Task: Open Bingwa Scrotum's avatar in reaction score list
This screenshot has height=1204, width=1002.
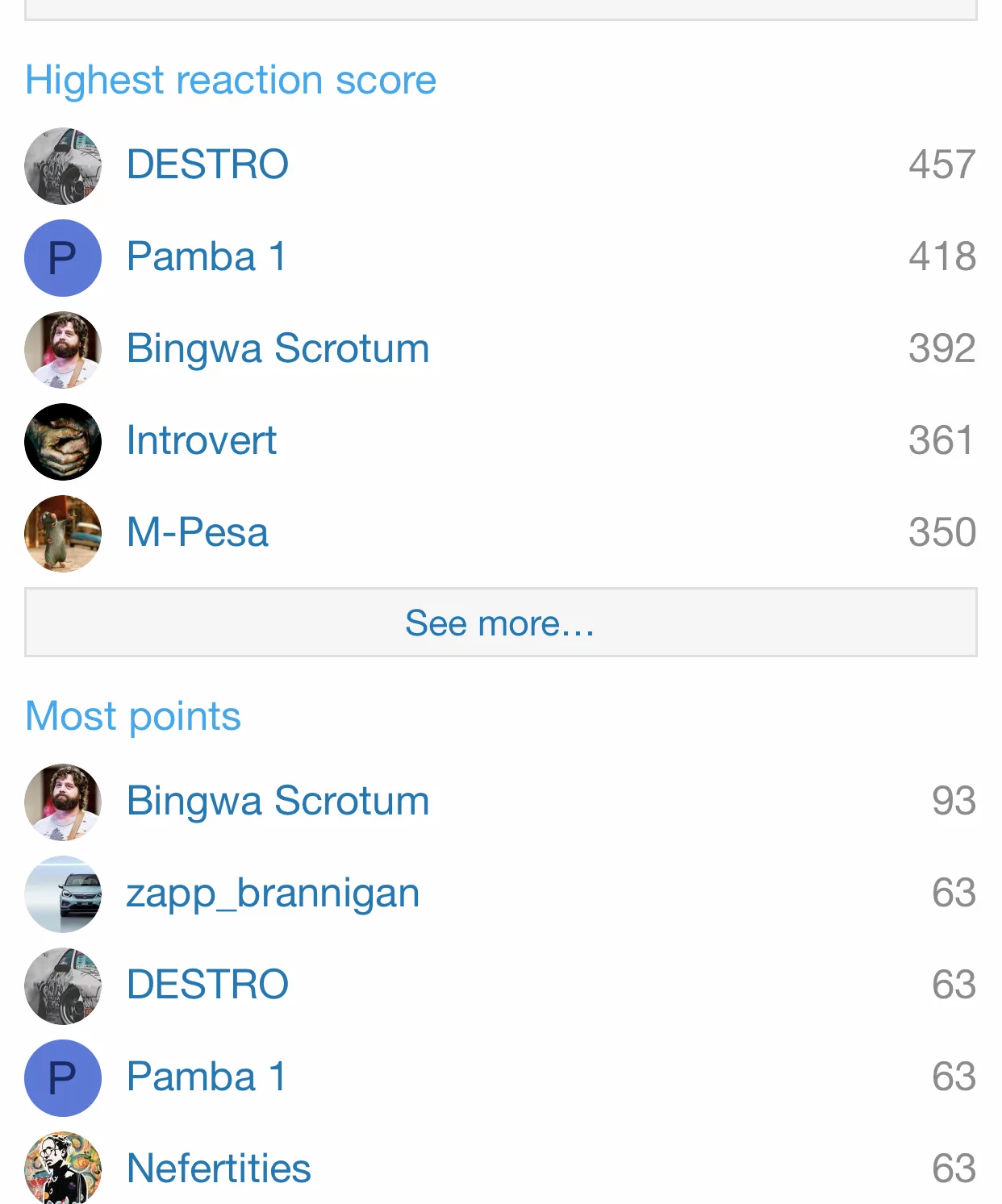Action: tap(63, 350)
